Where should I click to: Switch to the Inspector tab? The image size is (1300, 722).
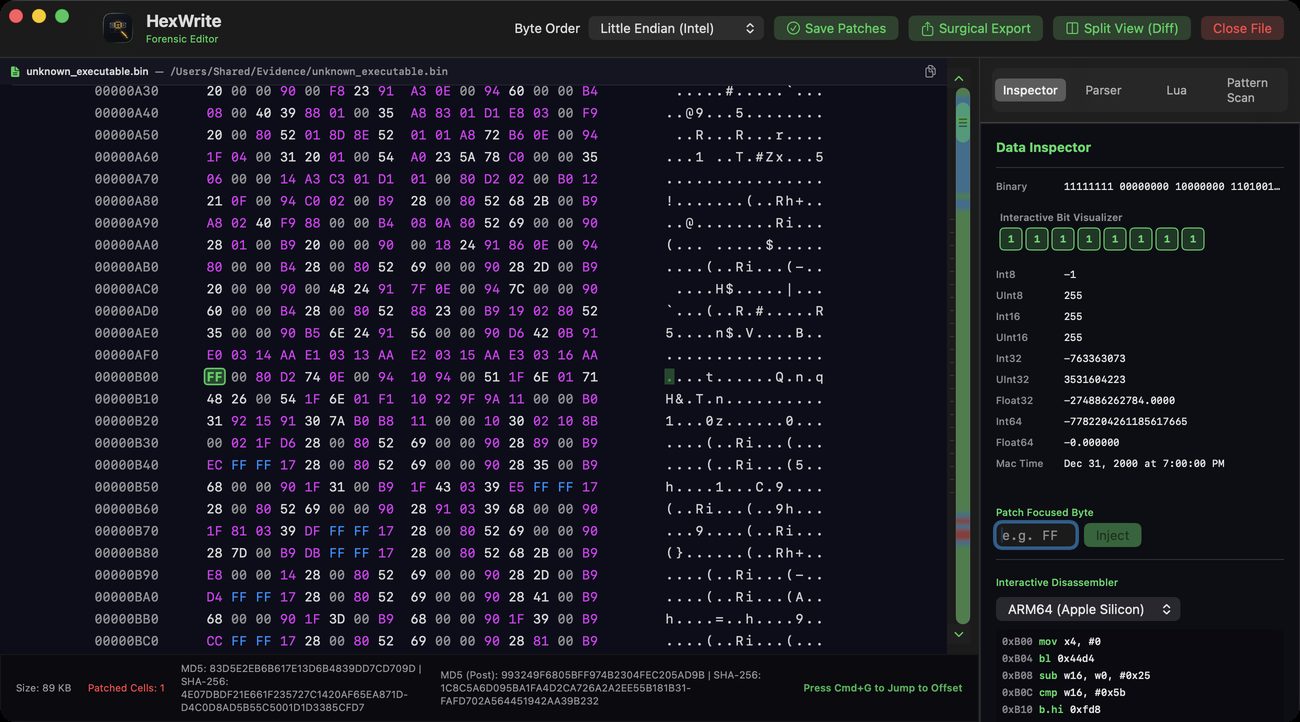1030,90
